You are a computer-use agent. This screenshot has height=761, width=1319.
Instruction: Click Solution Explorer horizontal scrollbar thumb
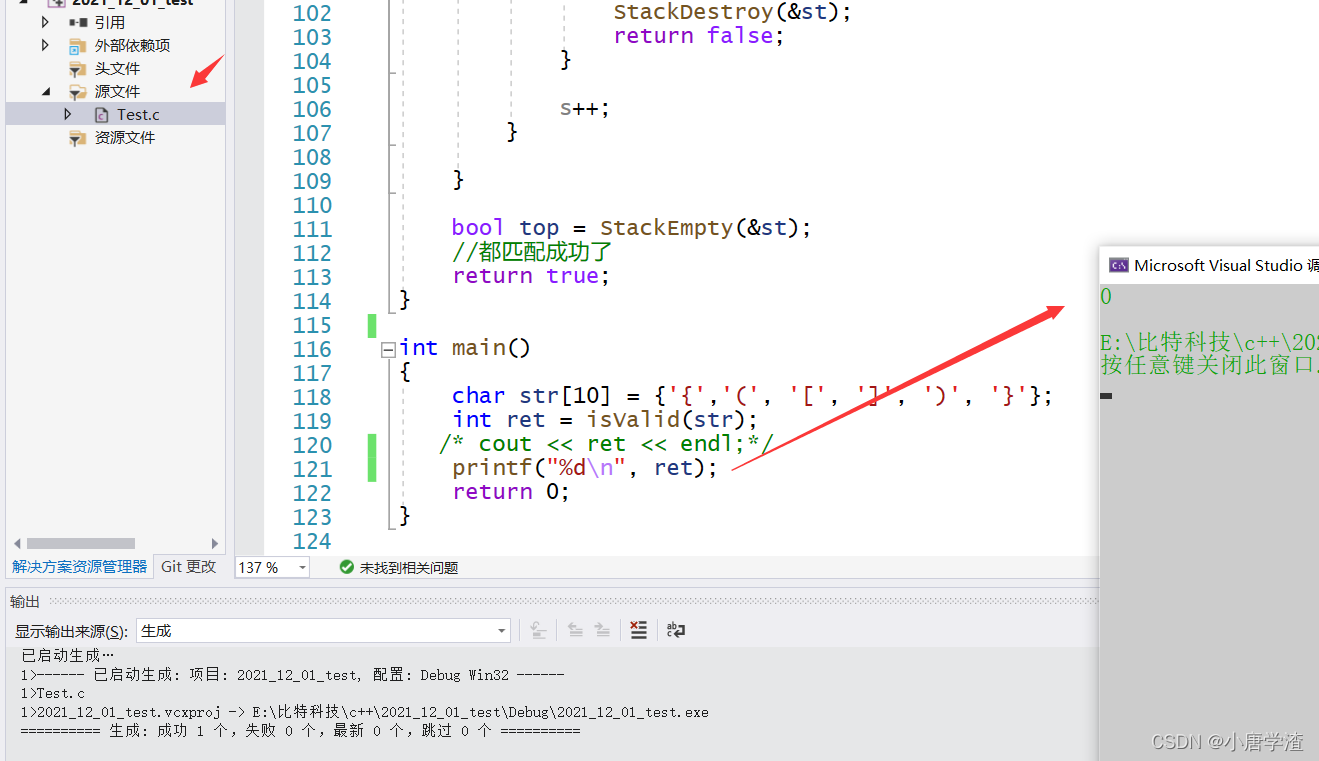81,543
